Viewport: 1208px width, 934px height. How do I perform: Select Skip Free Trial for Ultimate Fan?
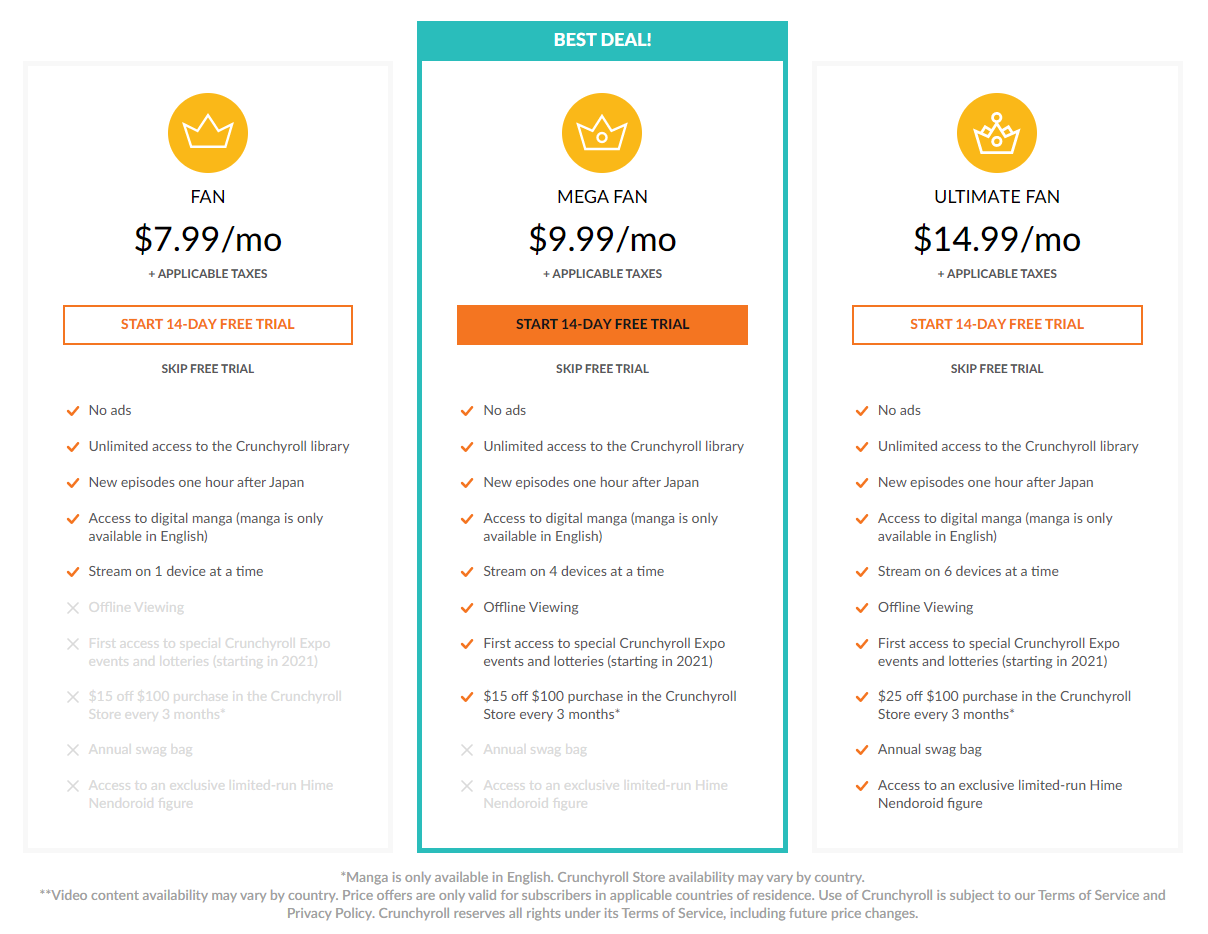coord(996,368)
